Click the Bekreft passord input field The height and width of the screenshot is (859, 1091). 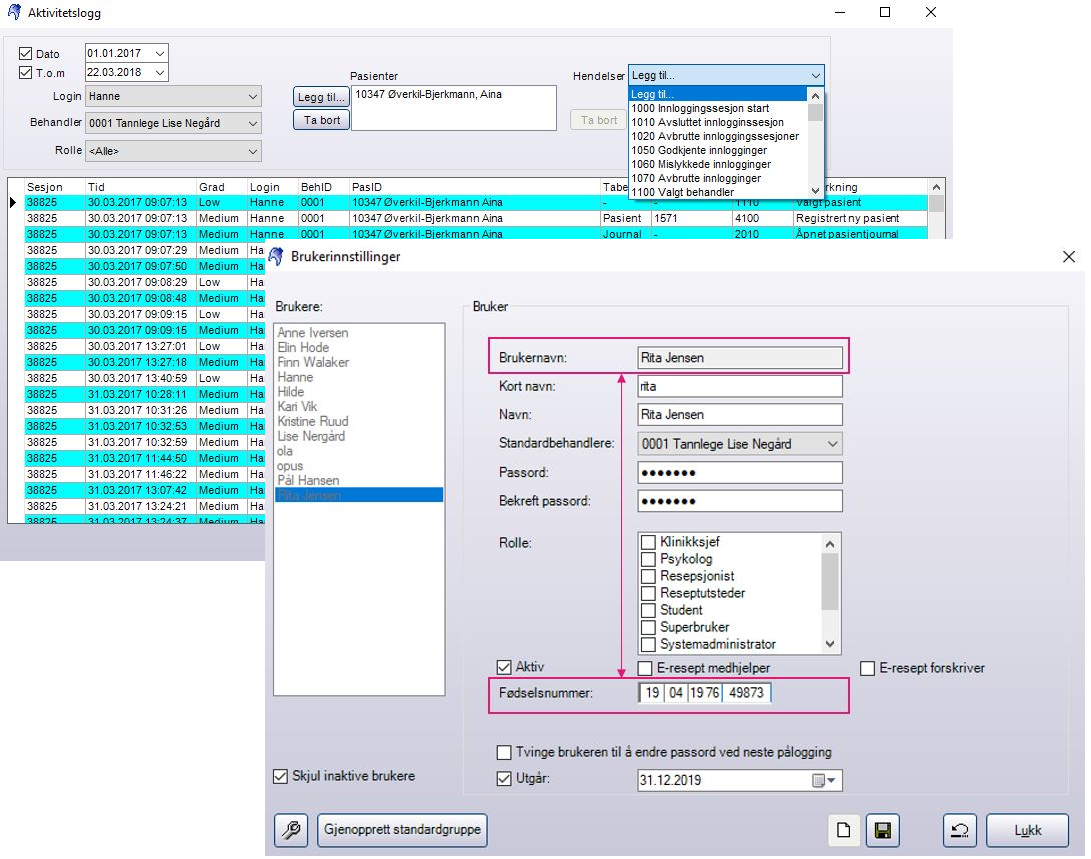point(740,501)
